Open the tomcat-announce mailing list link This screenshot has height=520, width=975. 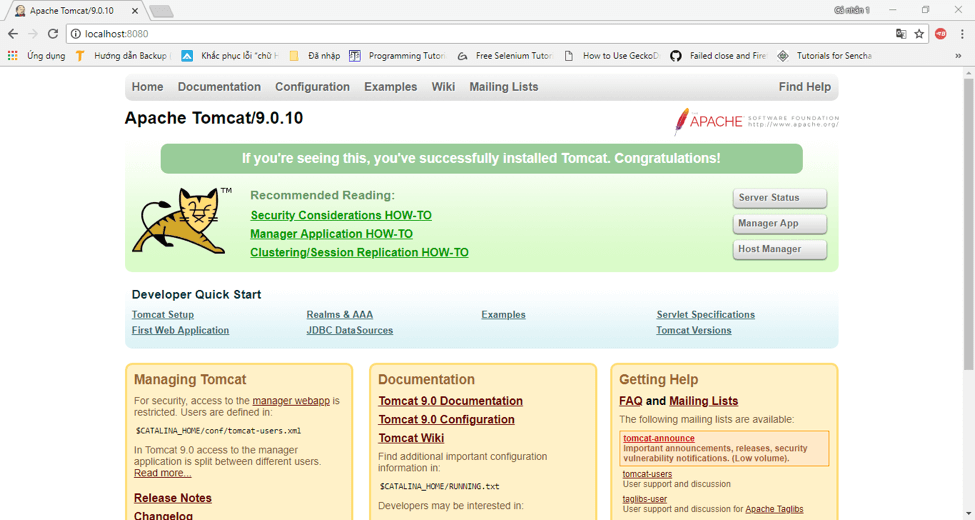[658, 439]
